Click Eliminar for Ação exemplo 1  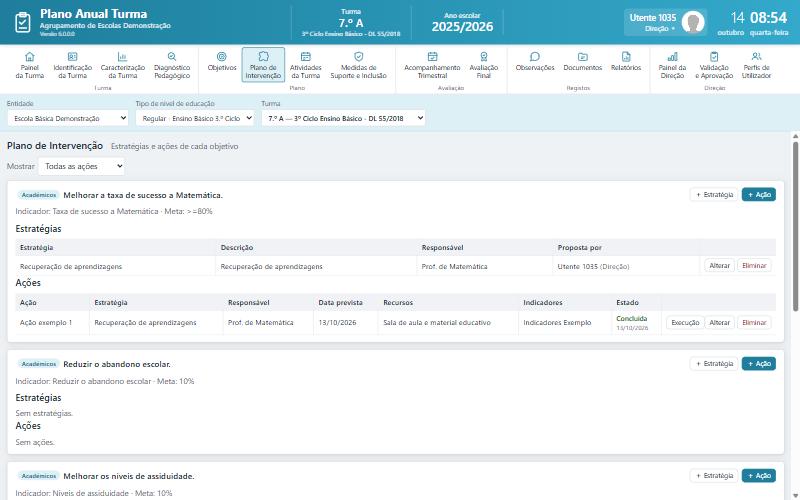754,323
